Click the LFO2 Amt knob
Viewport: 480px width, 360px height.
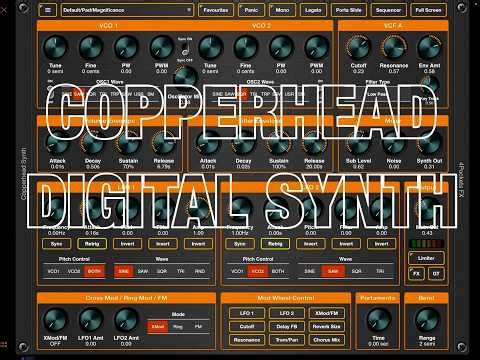(x=126, y=320)
